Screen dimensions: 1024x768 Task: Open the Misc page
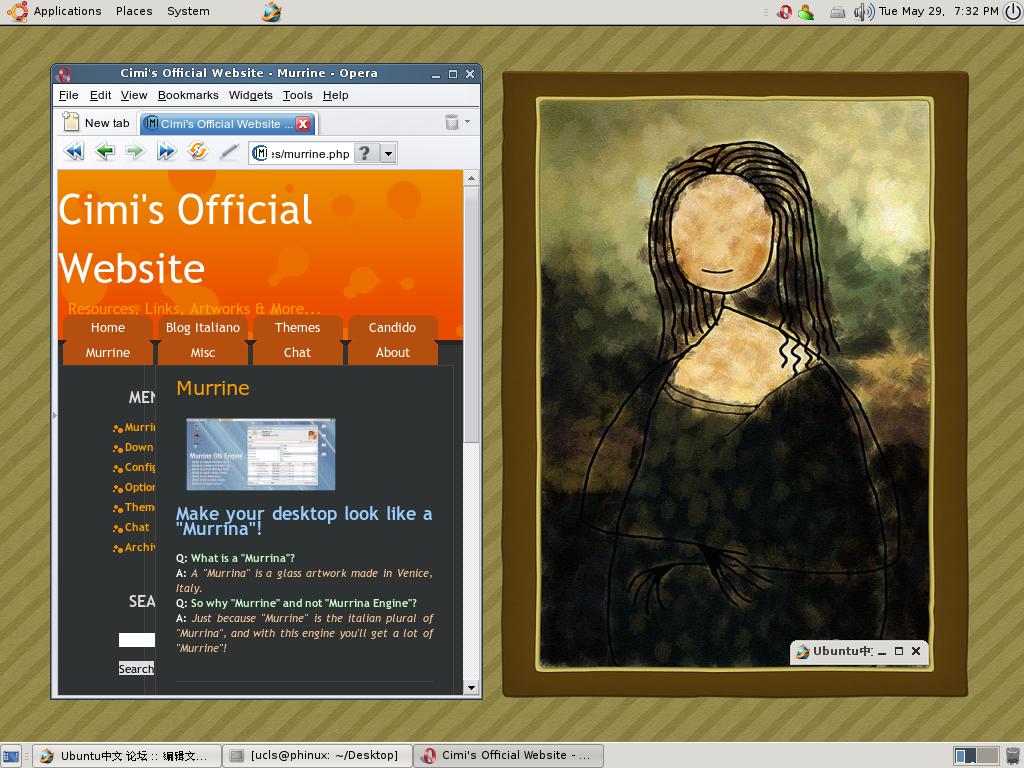point(203,353)
